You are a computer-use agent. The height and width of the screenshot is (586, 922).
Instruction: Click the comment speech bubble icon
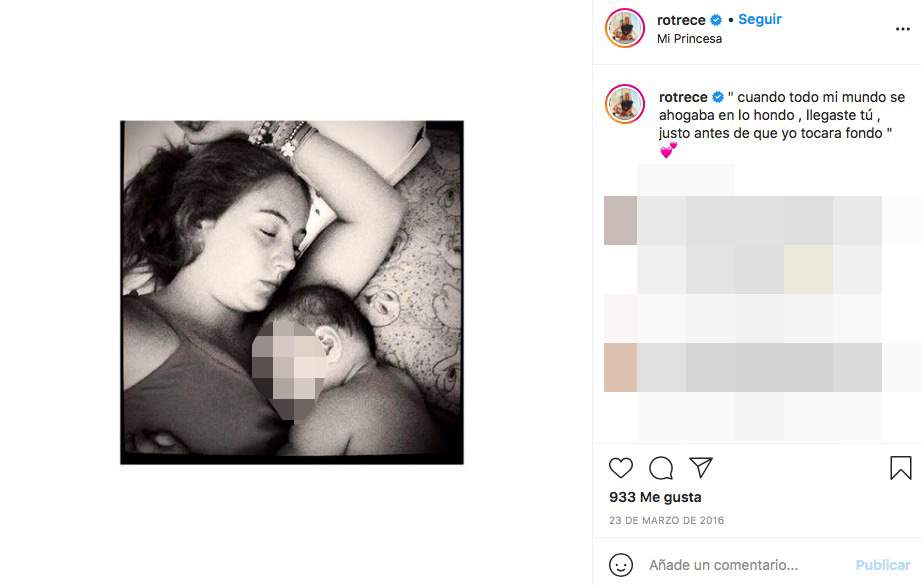pyautogui.click(x=661, y=468)
